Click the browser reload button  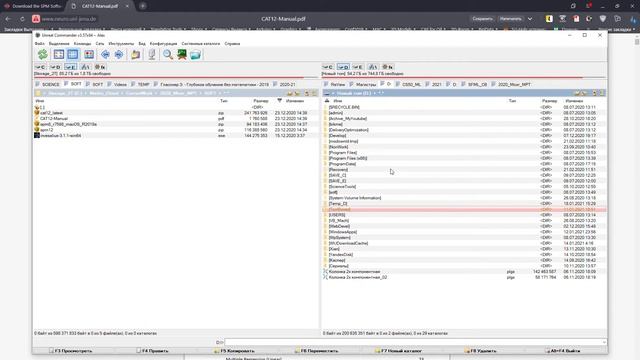[22, 19]
